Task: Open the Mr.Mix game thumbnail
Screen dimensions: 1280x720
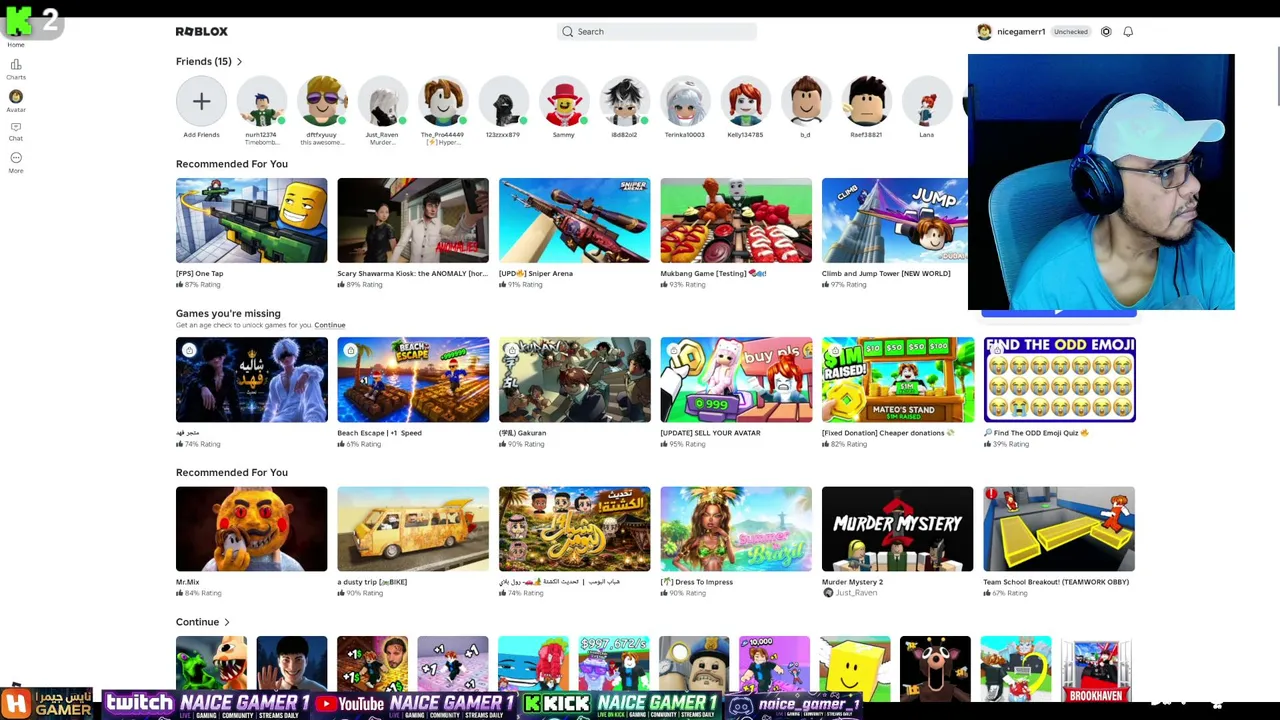Action: coord(252,529)
